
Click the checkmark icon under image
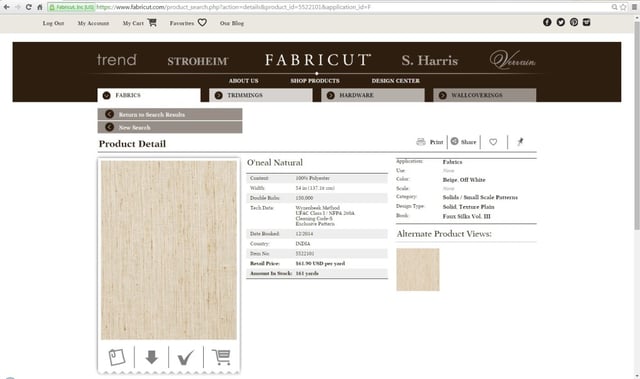pyautogui.click(x=186, y=357)
